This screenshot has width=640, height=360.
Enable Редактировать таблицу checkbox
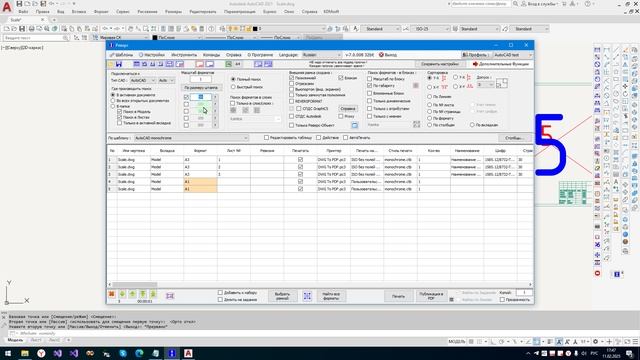coord(266,138)
